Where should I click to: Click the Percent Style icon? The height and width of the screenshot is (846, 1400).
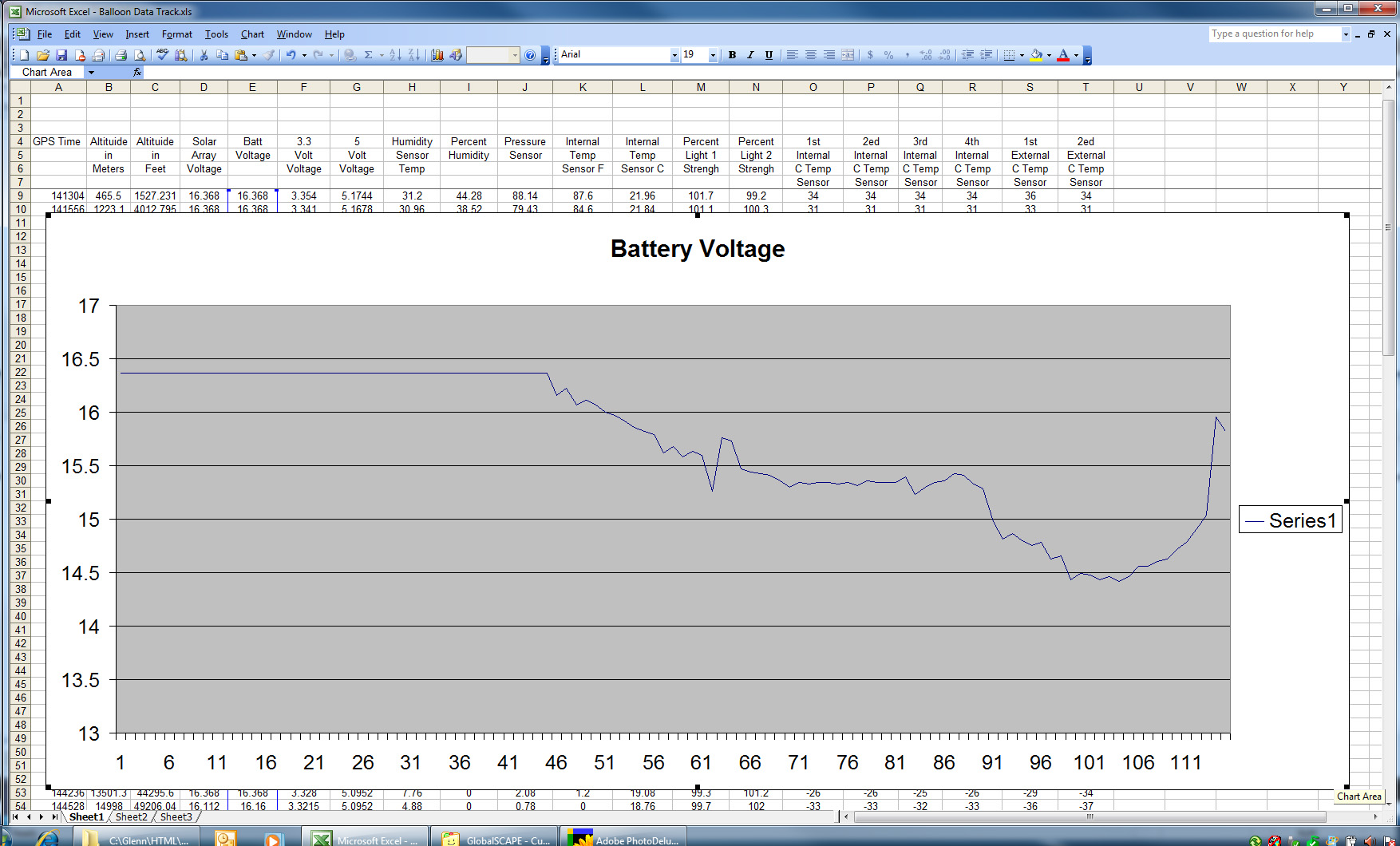tap(888, 55)
